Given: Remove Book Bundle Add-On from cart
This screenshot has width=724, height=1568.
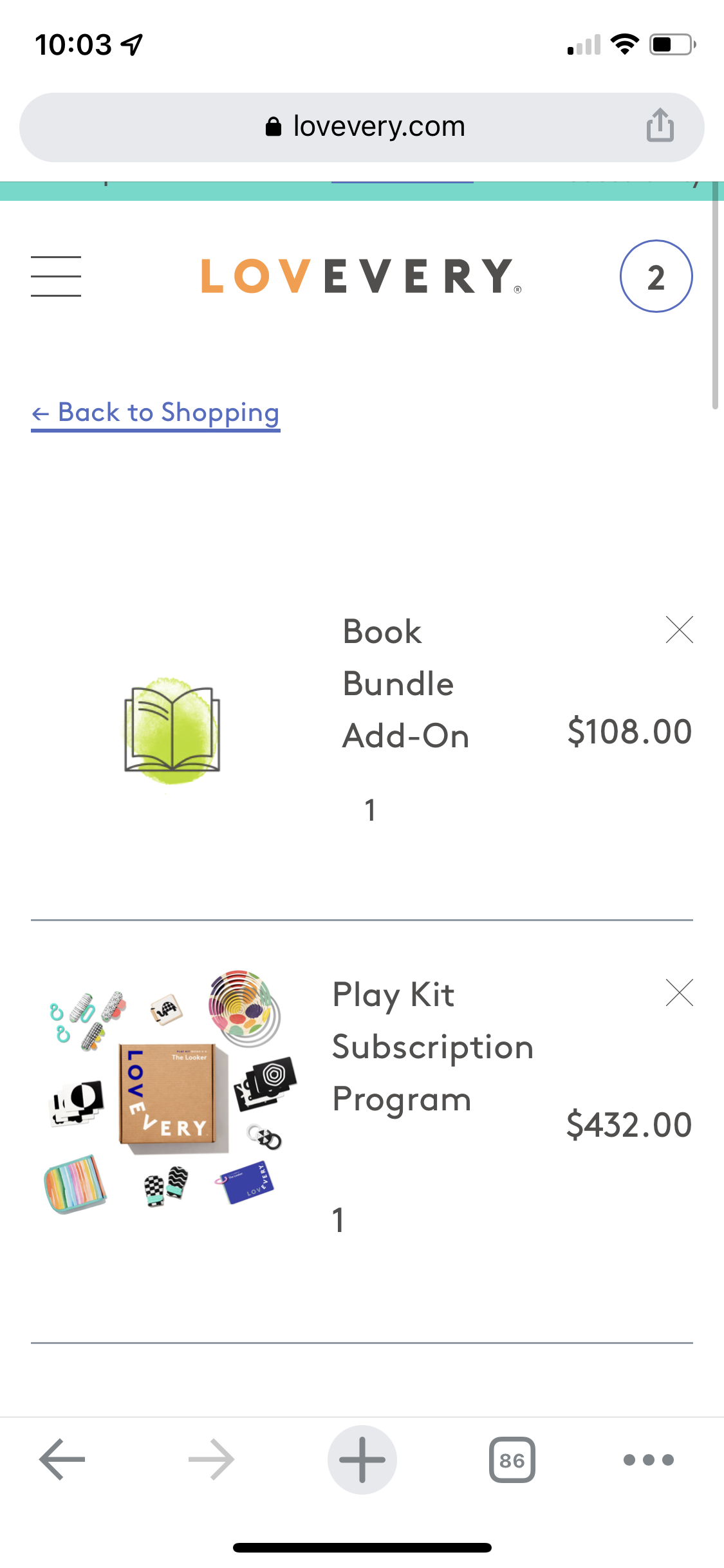Looking at the screenshot, I should 679,630.
